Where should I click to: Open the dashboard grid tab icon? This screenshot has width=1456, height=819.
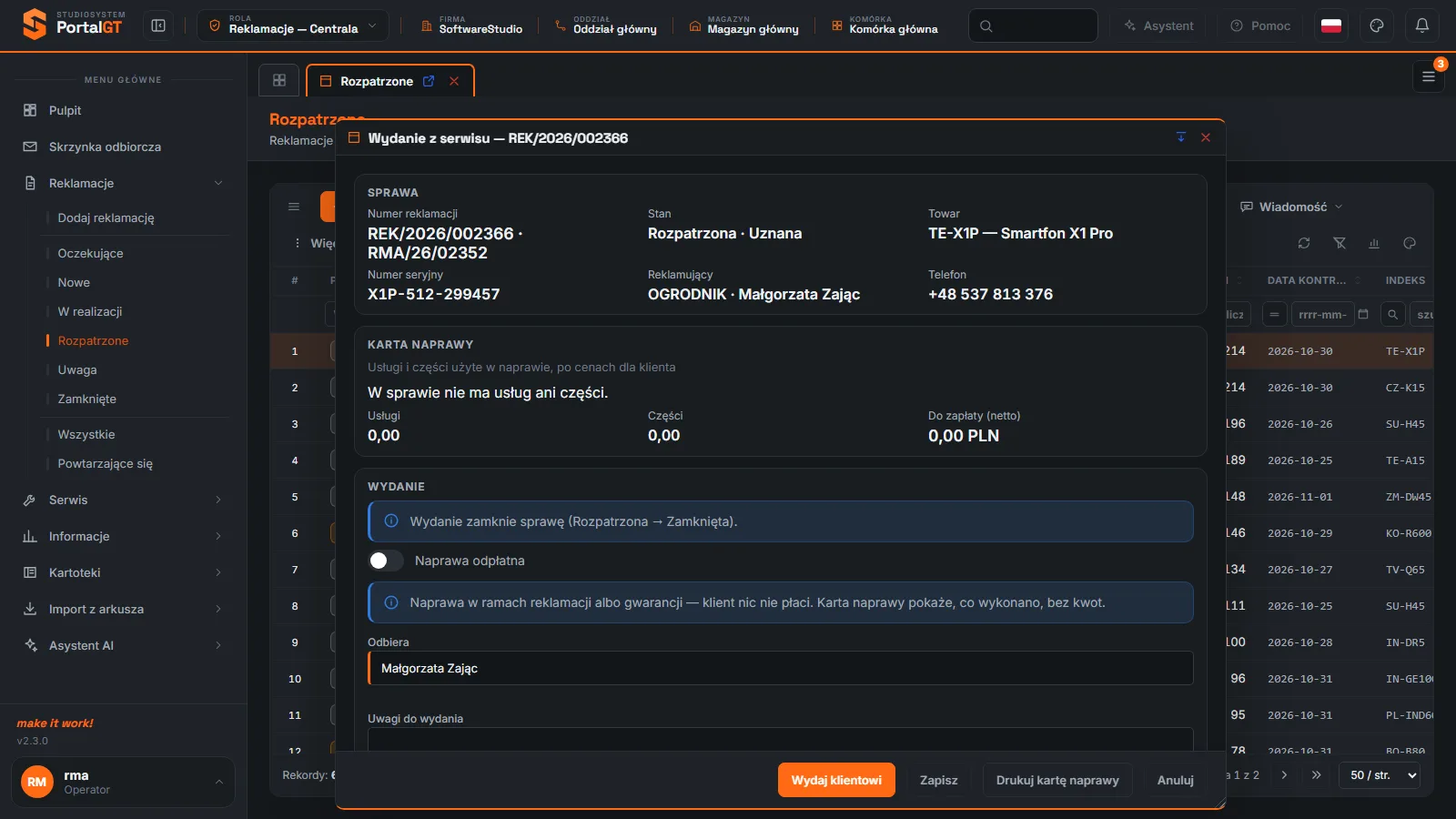279,80
